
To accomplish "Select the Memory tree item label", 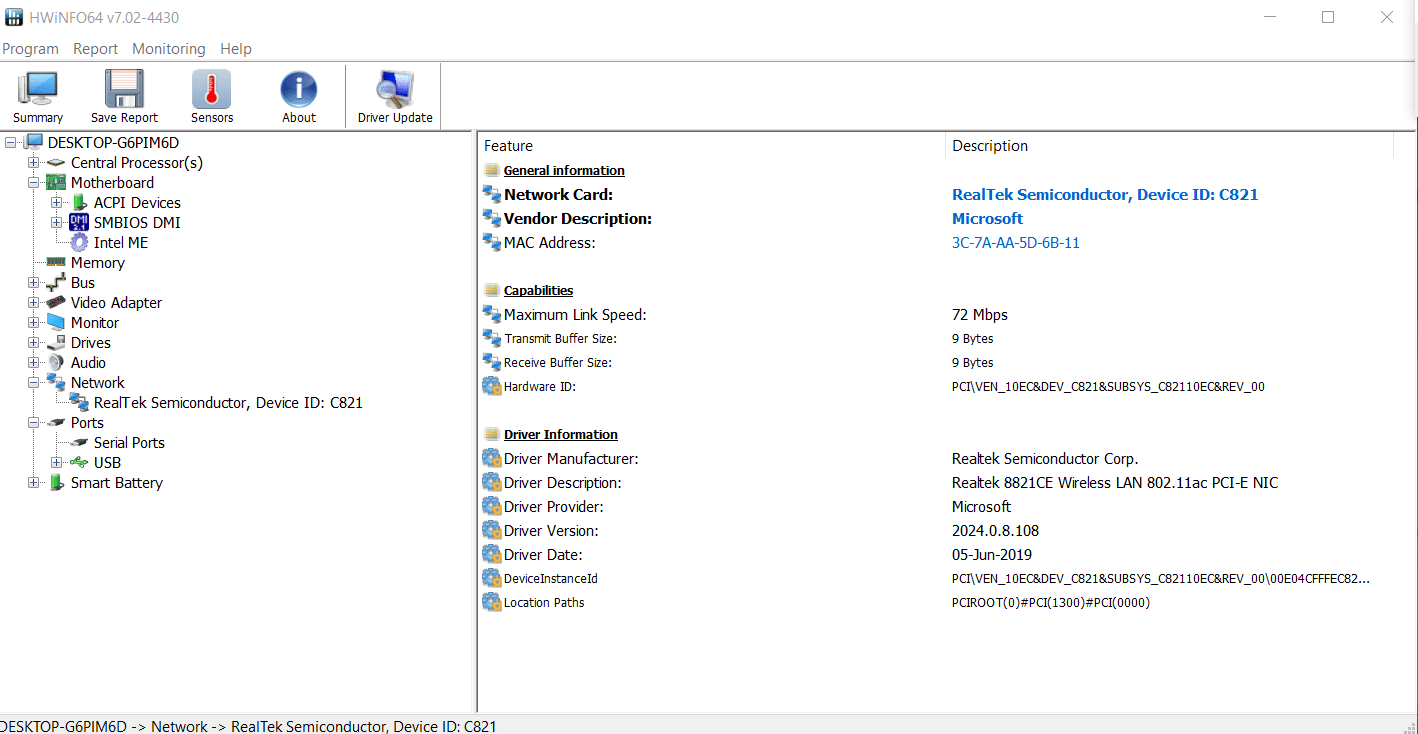I will [98, 262].
